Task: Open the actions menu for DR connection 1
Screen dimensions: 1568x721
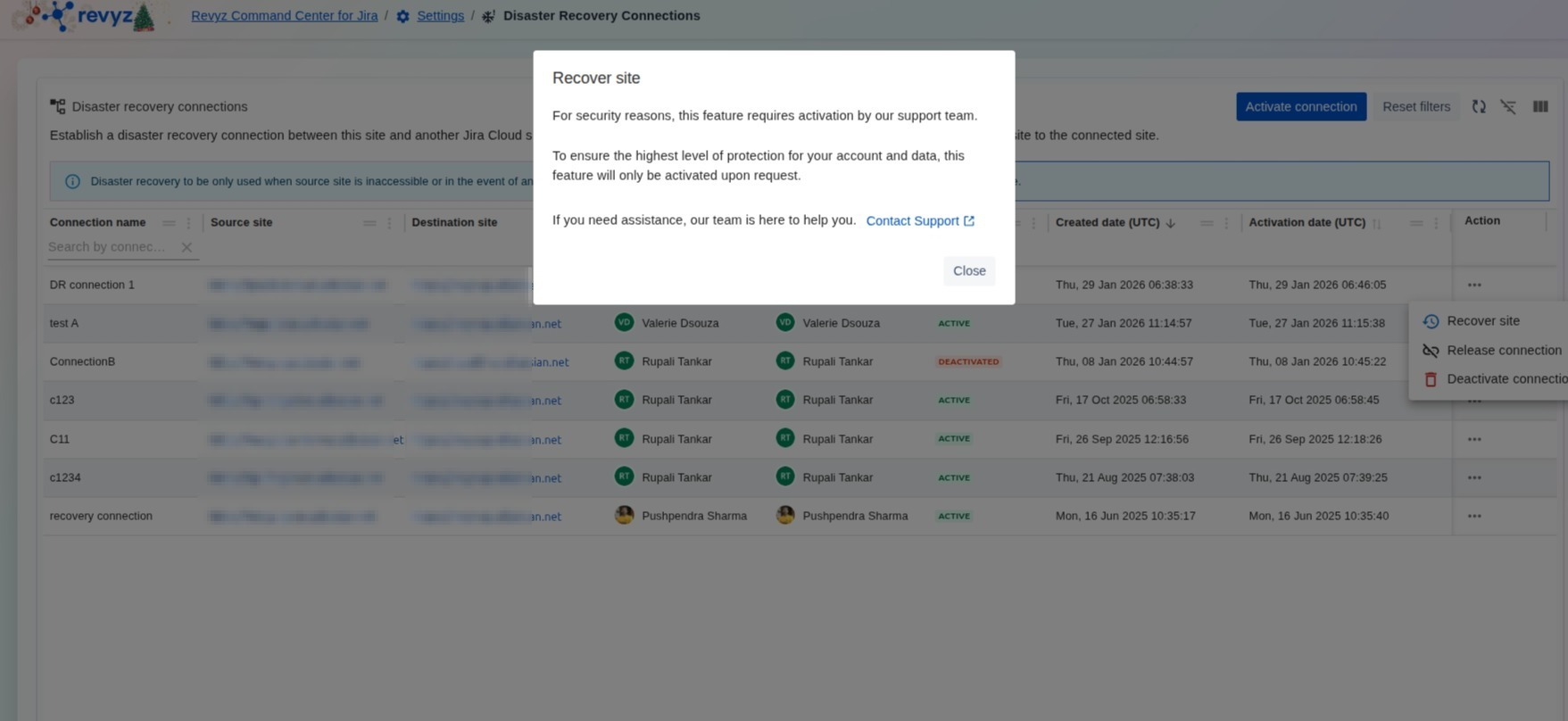Action: tap(1473, 285)
